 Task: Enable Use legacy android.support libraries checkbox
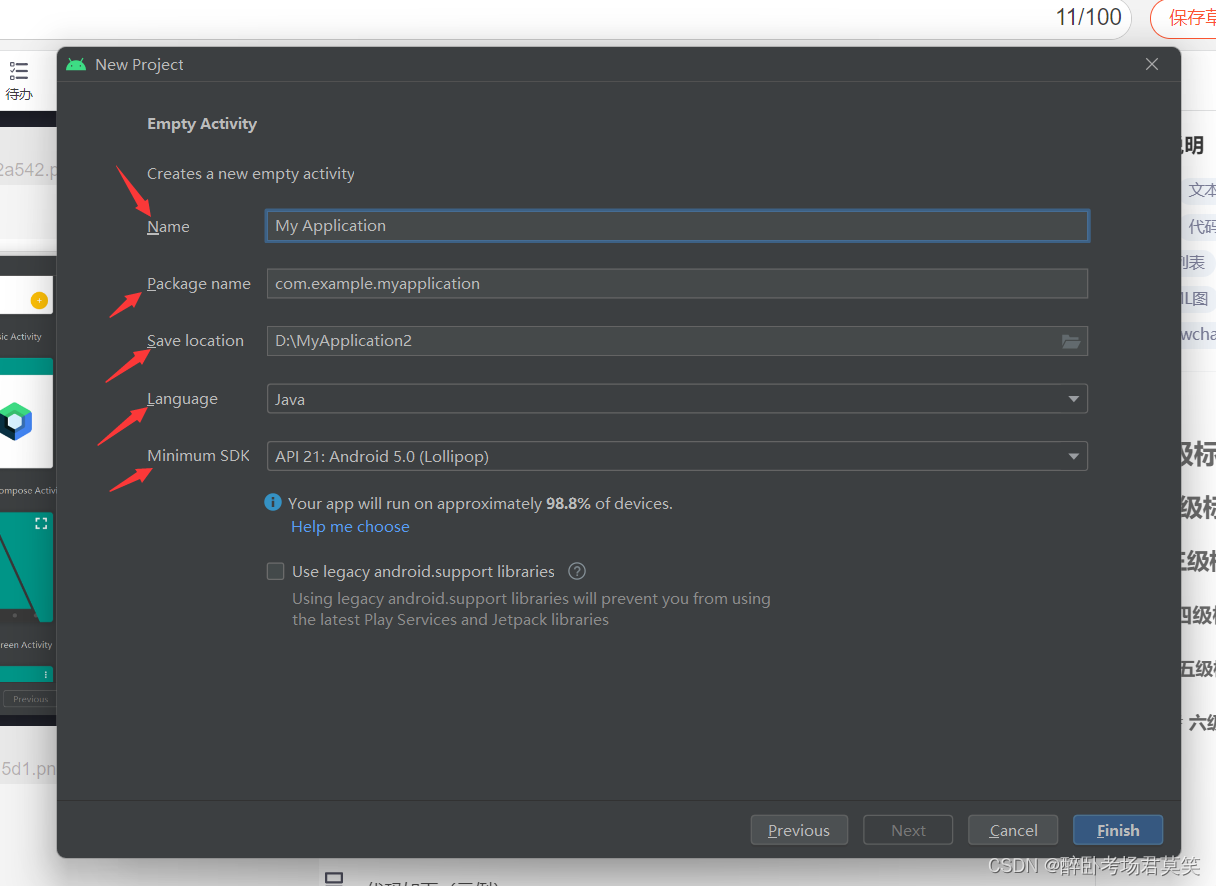(x=275, y=571)
